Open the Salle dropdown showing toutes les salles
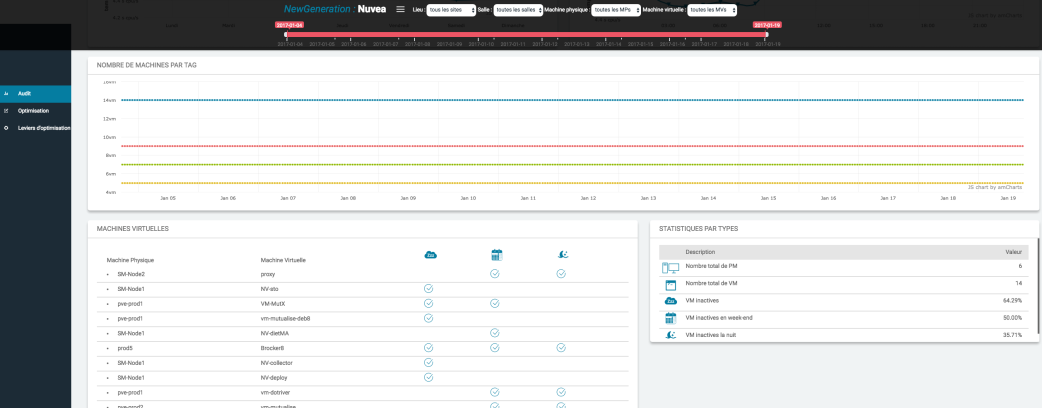The height and width of the screenshot is (408, 1042). [518, 10]
